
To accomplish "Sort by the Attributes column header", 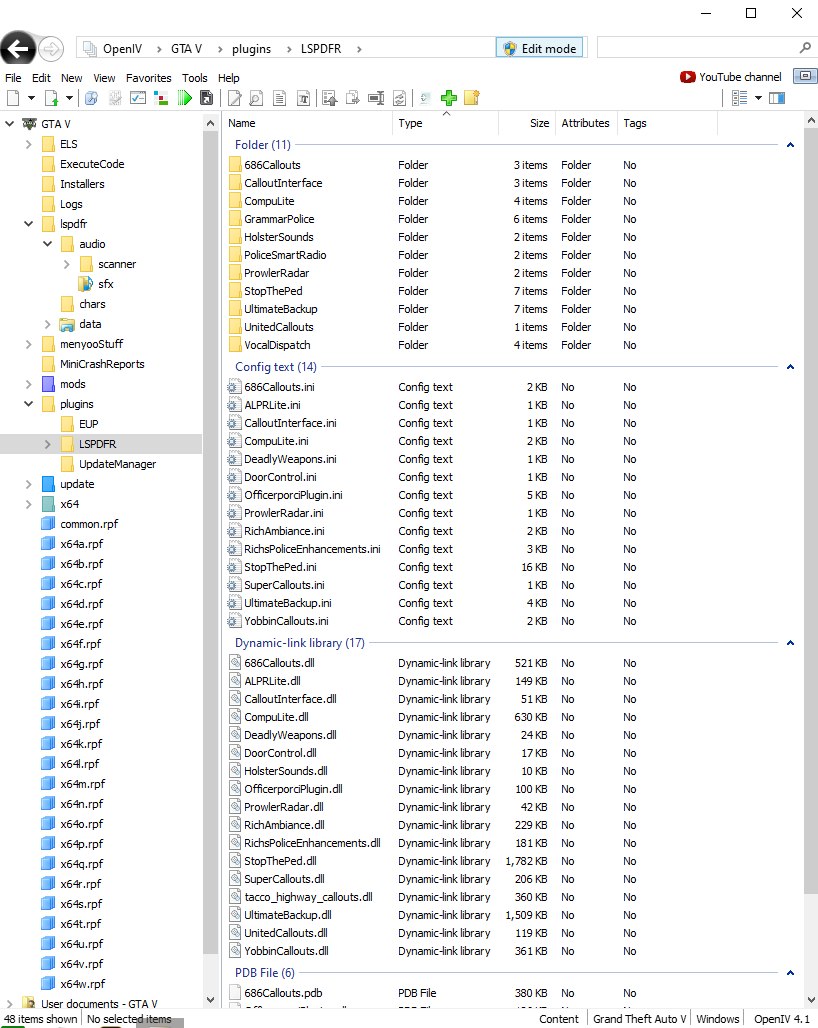I will pyautogui.click(x=585, y=123).
